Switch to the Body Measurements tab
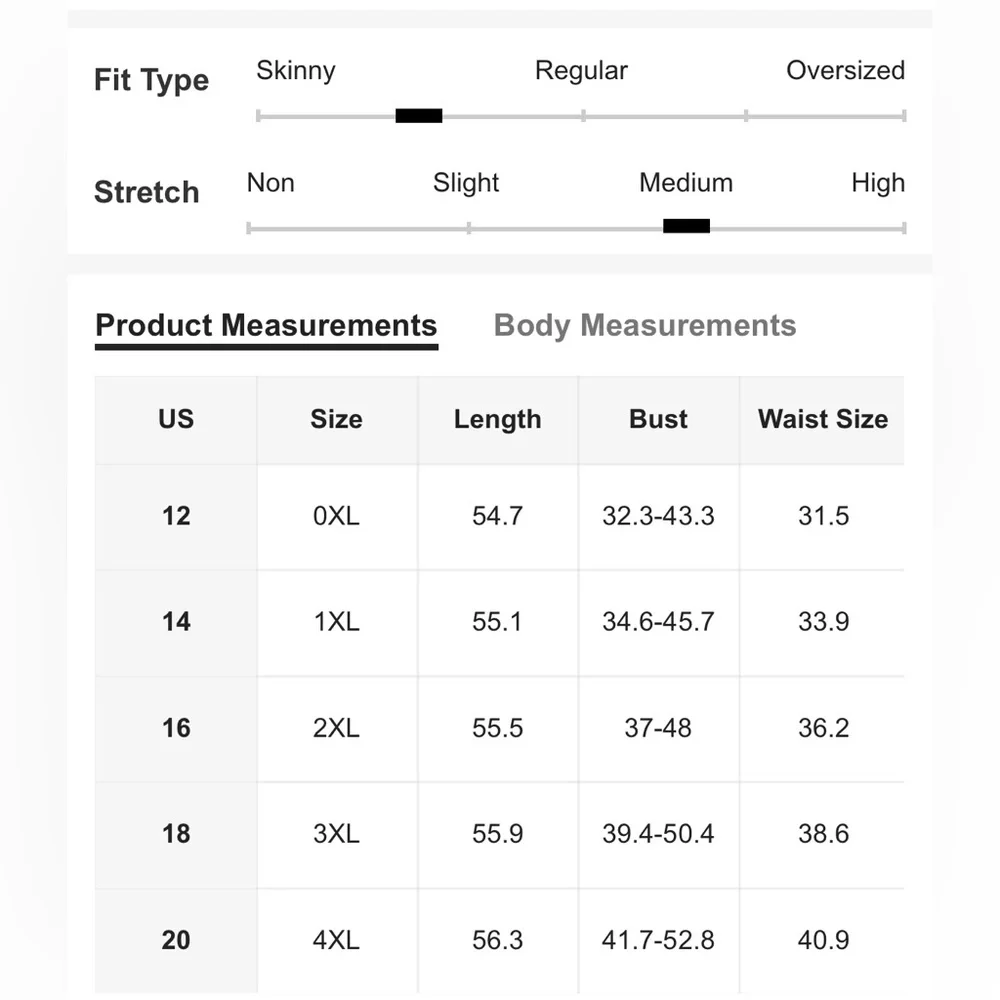1000x1000 pixels. 645,326
